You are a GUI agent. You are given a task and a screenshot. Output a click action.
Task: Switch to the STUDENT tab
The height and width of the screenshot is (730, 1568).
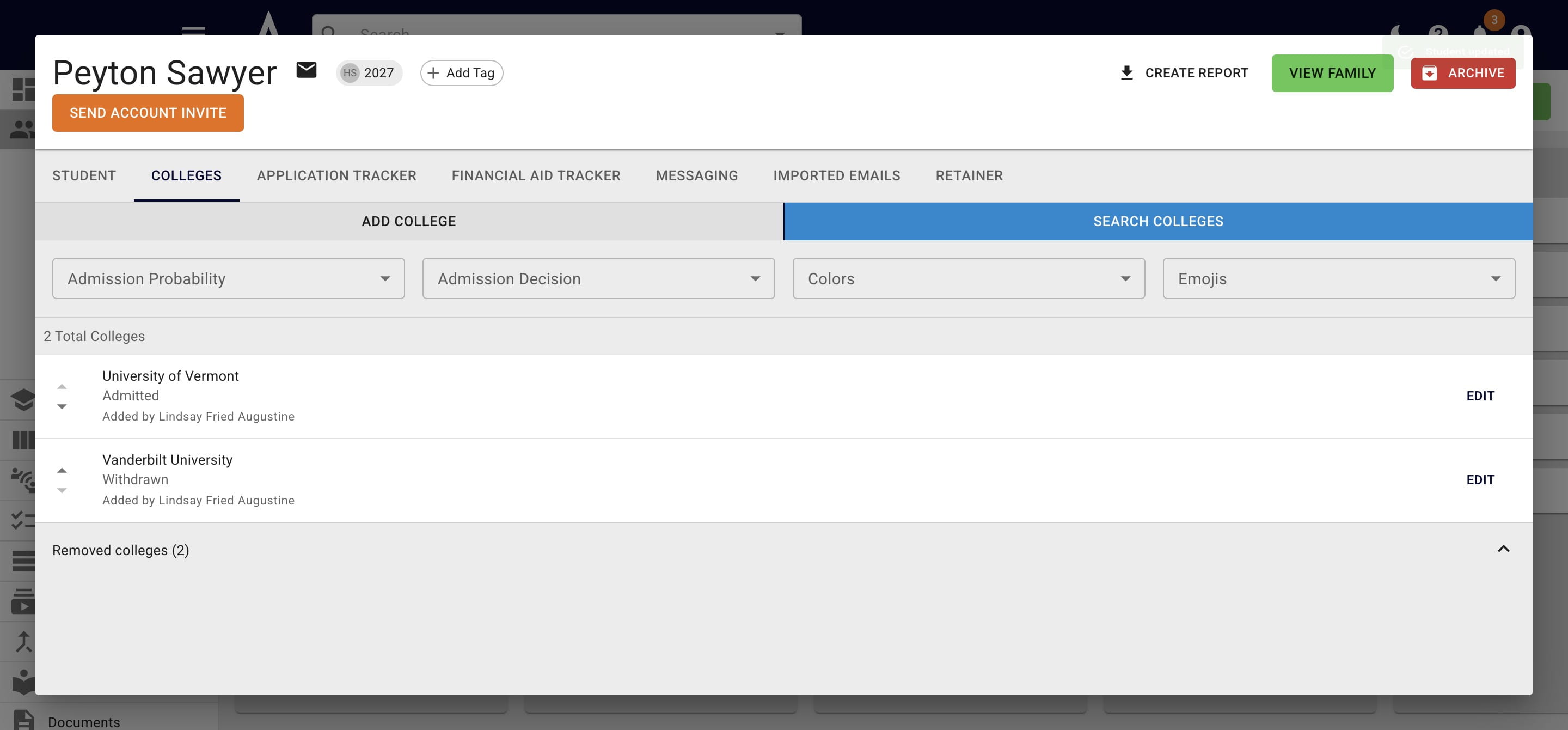(x=84, y=175)
